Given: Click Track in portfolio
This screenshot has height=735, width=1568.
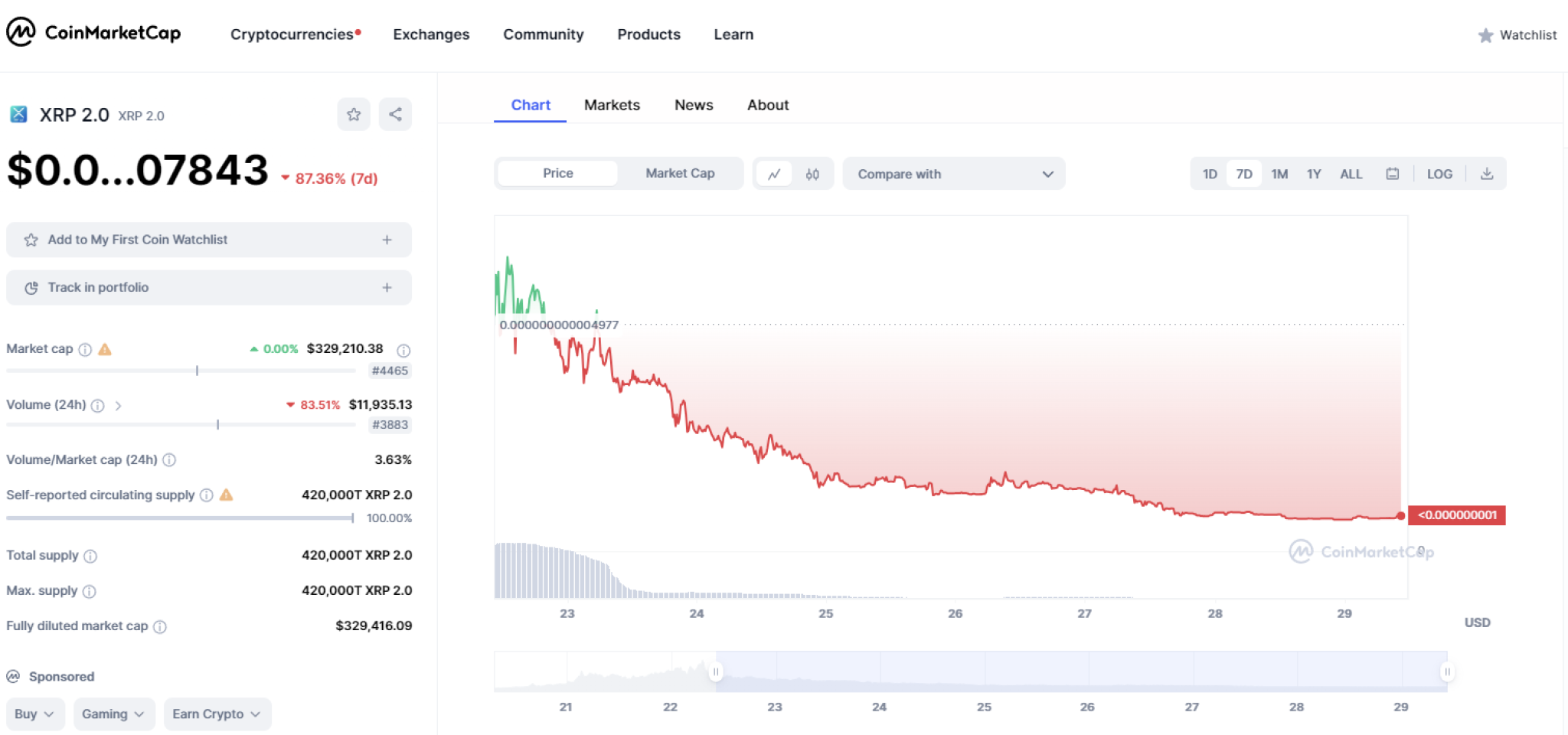Looking at the screenshot, I should (207, 287).
